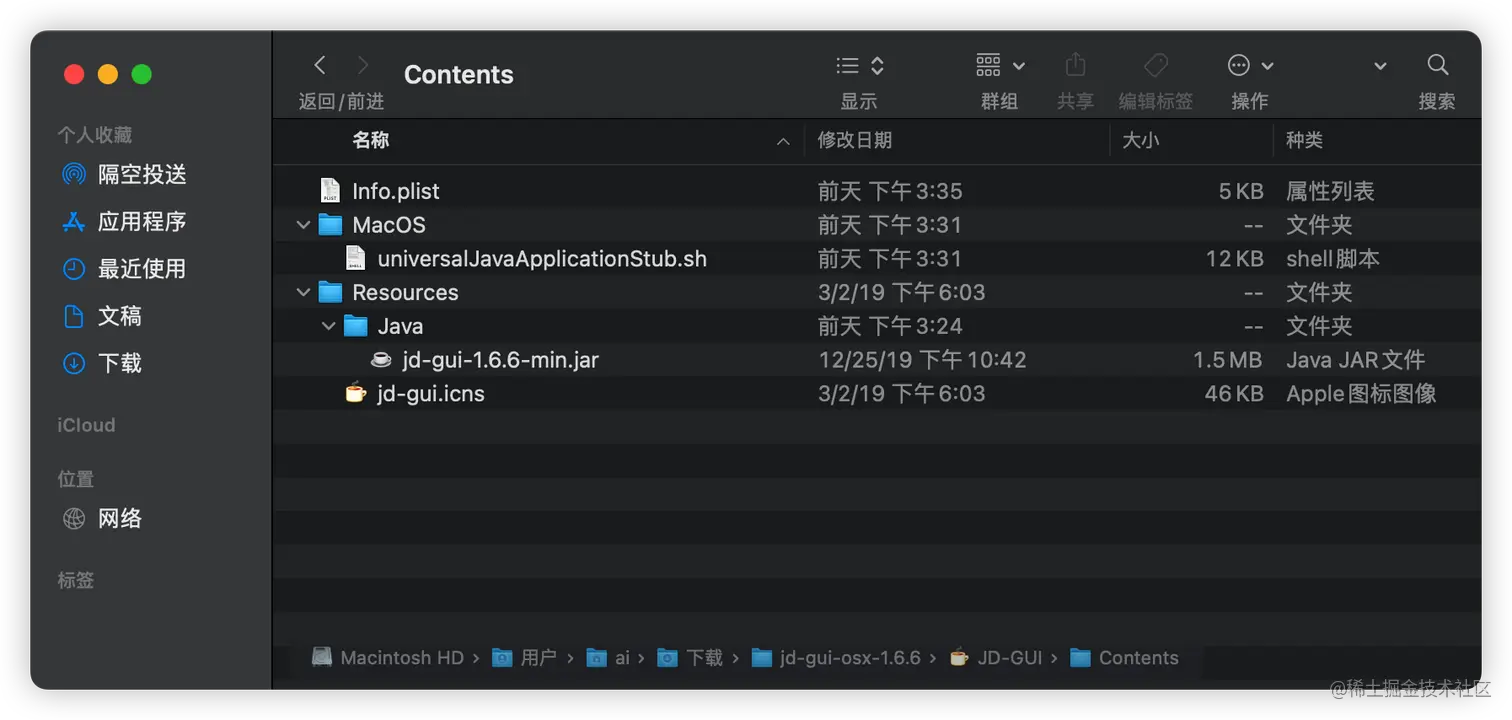Click the share icon in toolbar
This screenshot has width=1512, height=720.
pyautogui.click(x=1075, y=66)
